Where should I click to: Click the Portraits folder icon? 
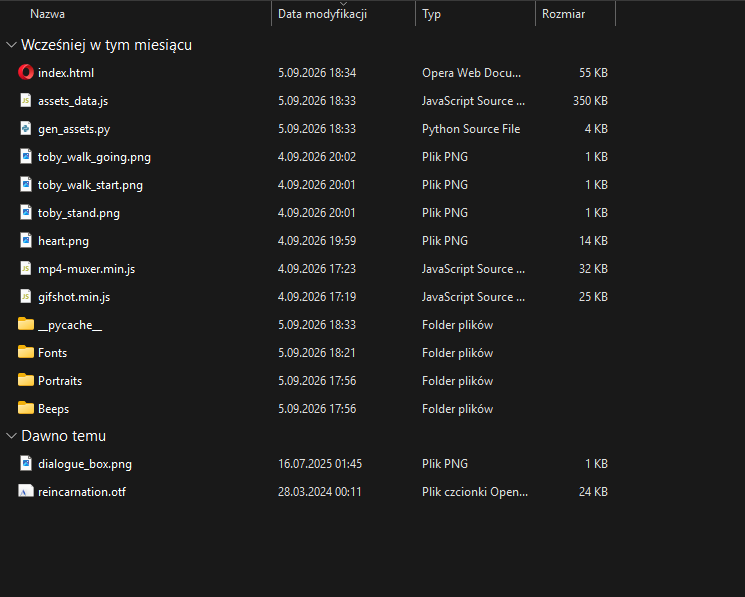[26, 380]
